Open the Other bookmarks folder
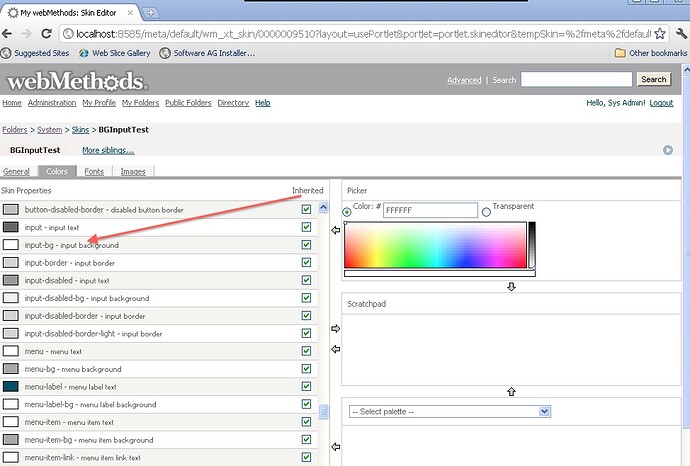This screenshot has width=690, height=466. click(651, 53)
